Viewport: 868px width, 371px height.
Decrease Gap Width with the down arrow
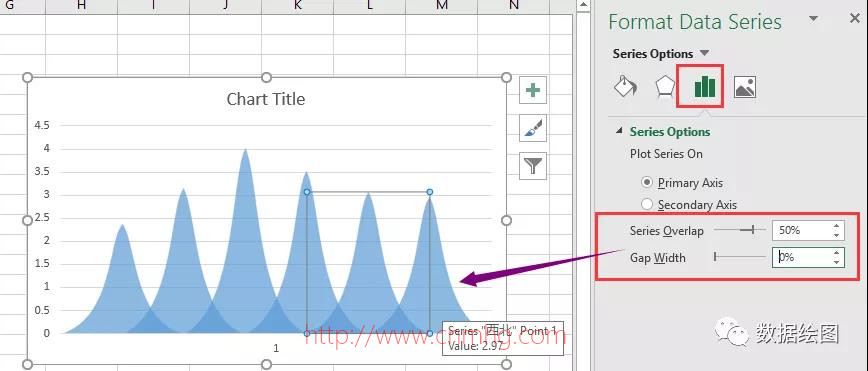pos(836,262)
